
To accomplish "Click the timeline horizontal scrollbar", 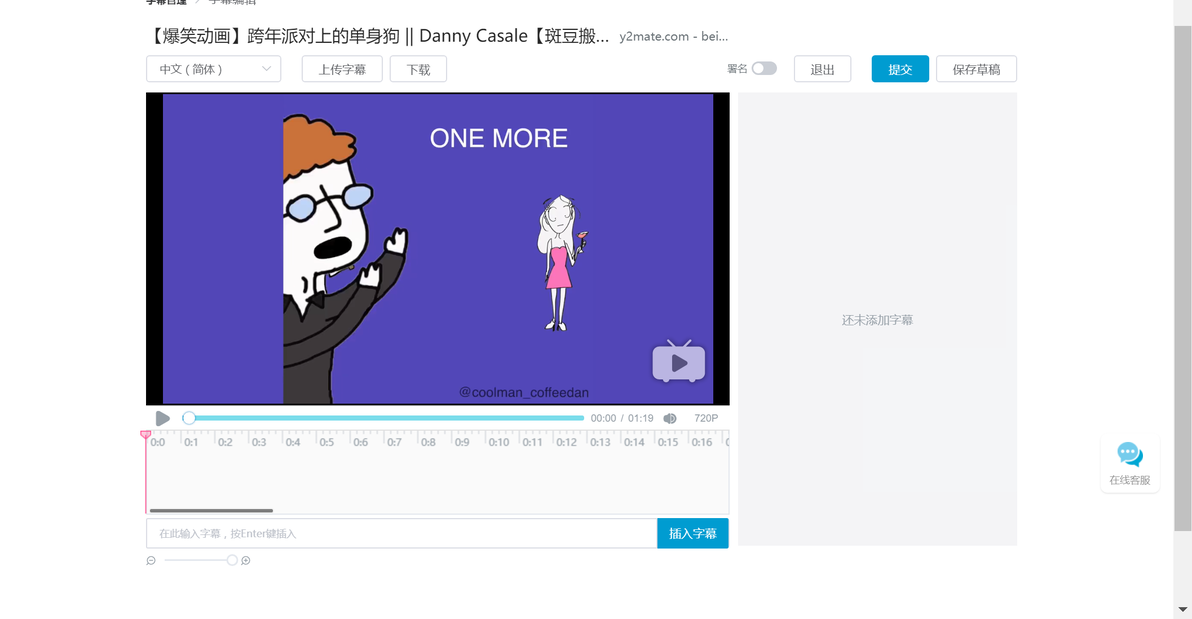I will click(x=211, y=510).
